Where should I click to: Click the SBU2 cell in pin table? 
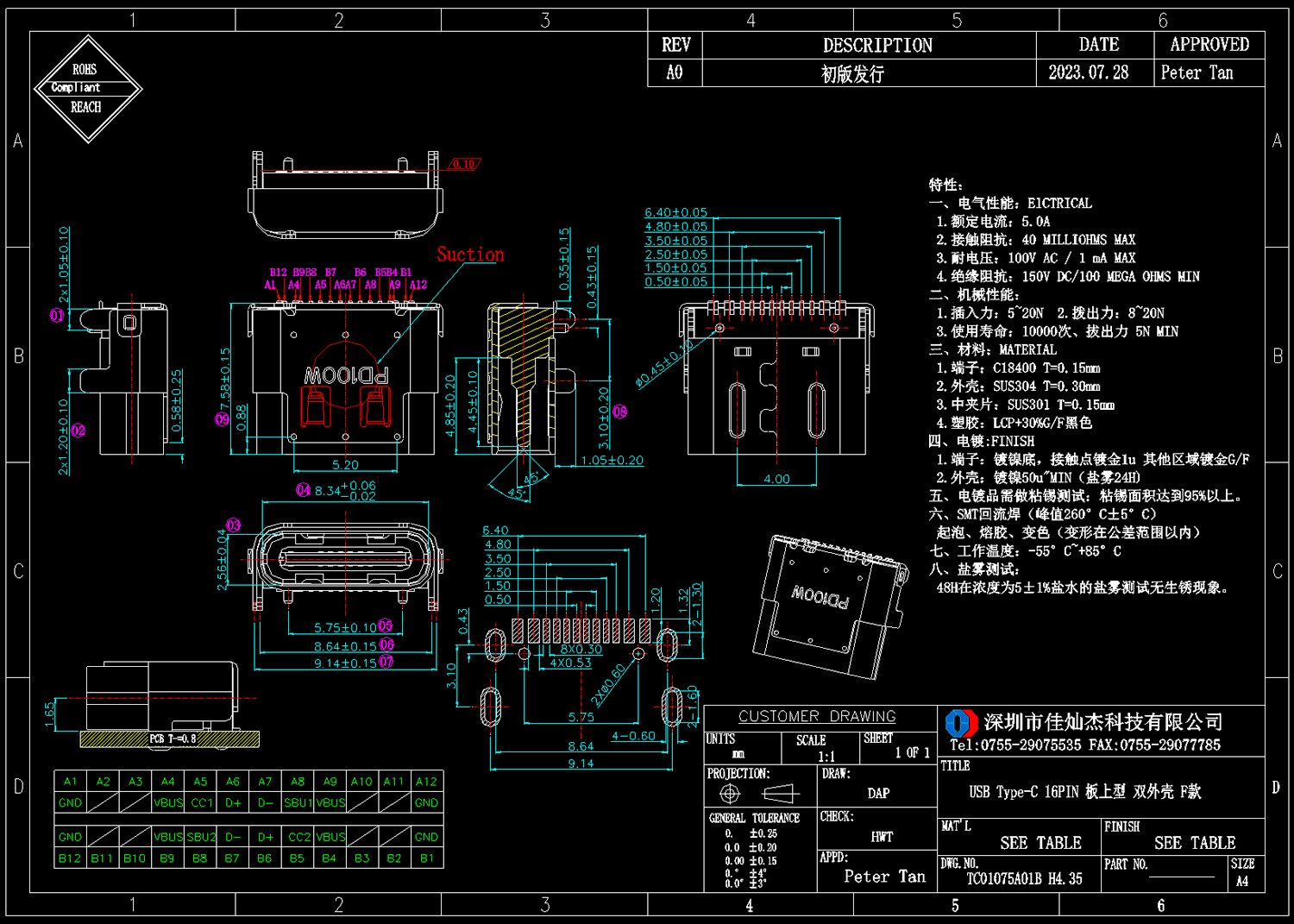click(200, 837)
